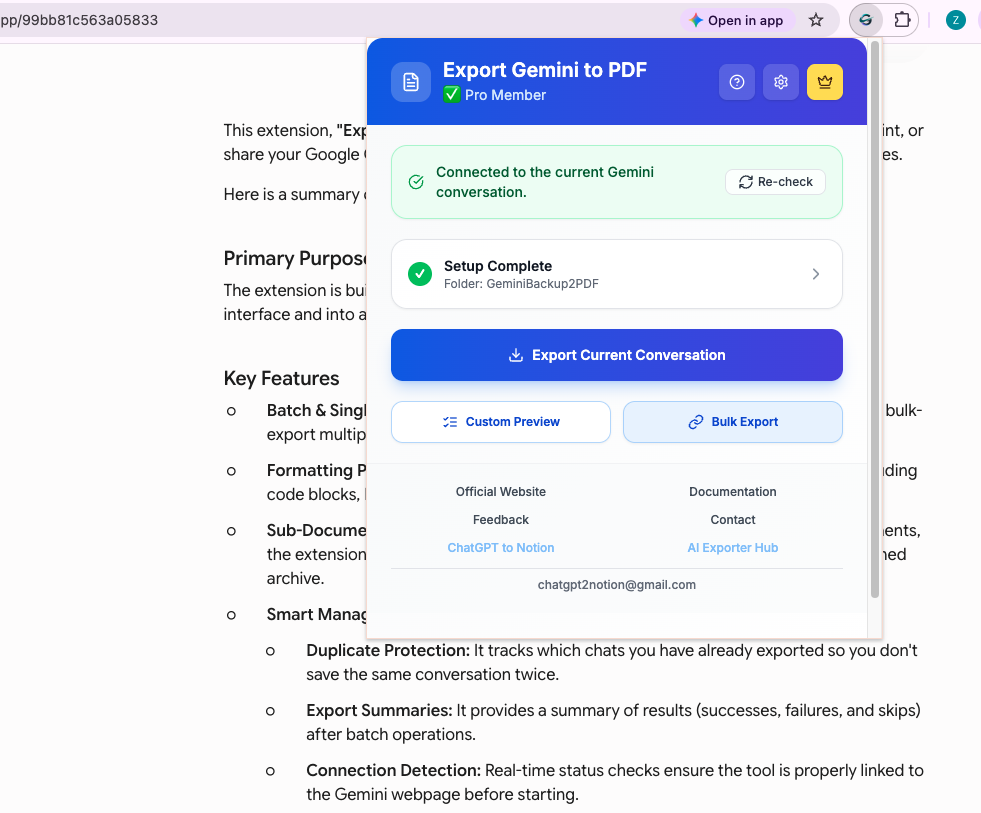981x813 pixels.
Task: Open the Documentation link
Action: tap(733, 492)
